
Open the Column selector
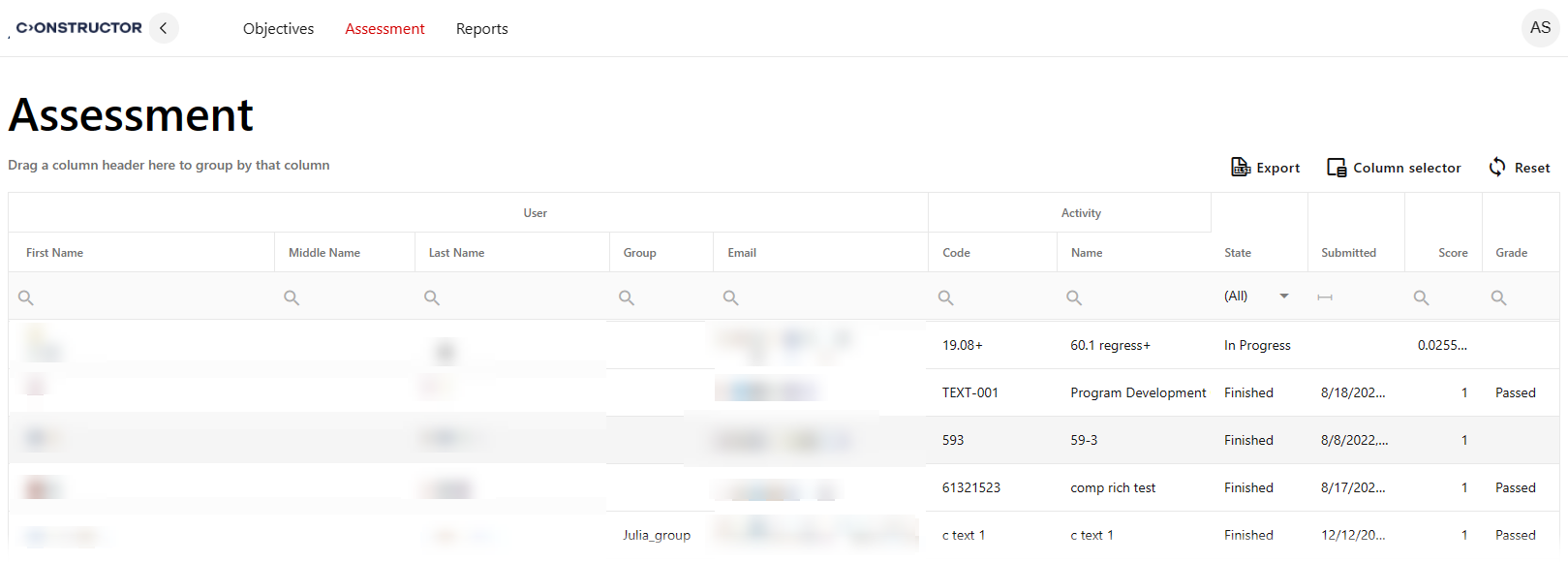(x=1394, y=168)
